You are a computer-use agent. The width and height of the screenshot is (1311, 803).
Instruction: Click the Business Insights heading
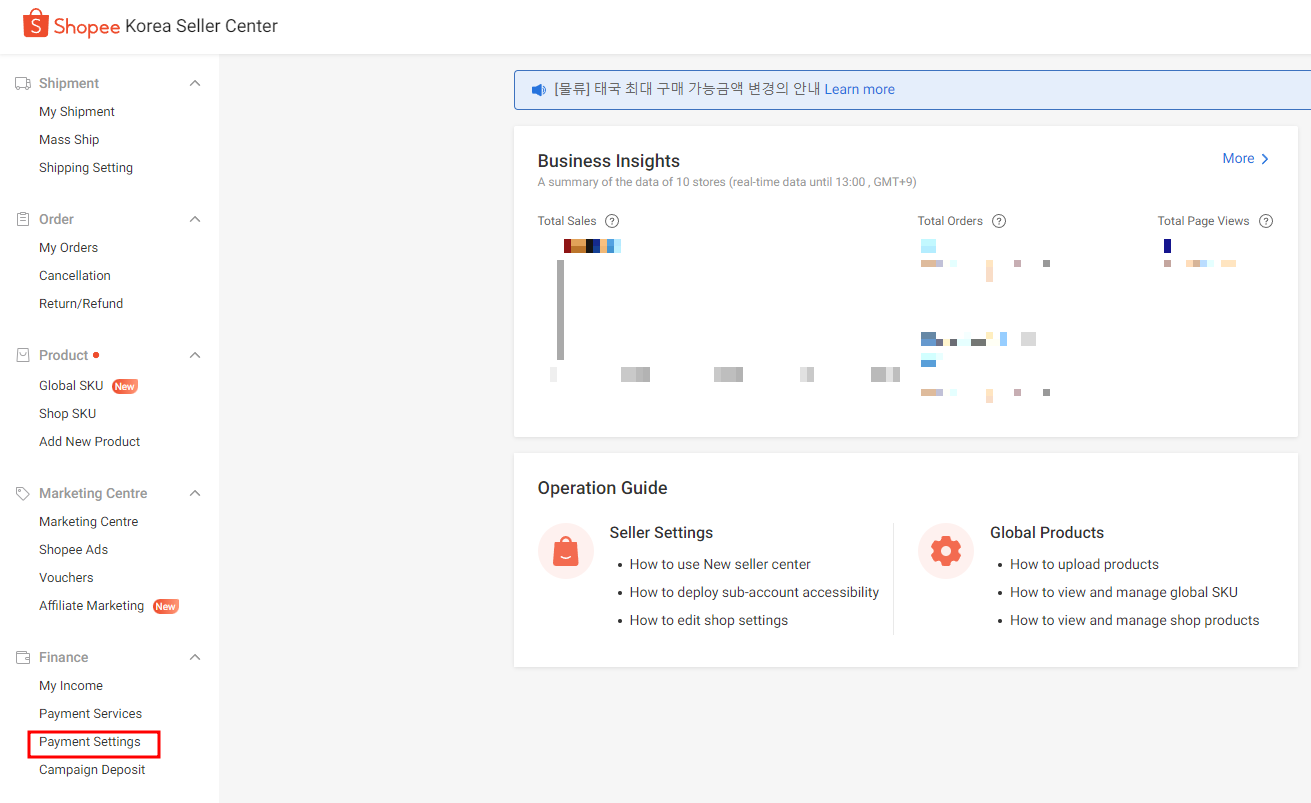click(609, 161)
